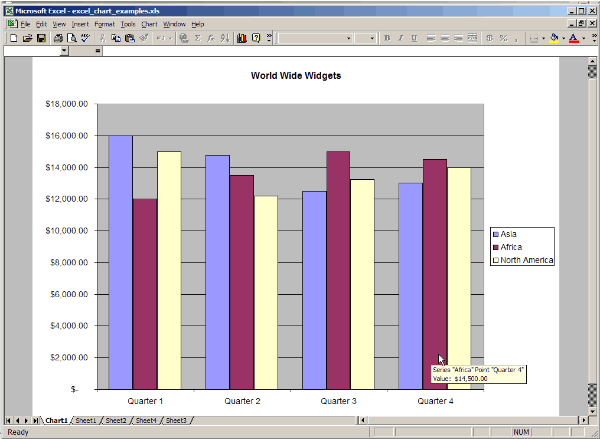This screenshot has height=439, width=600.
Task: Click the Print icon in the toolbar
Action: 59,38
